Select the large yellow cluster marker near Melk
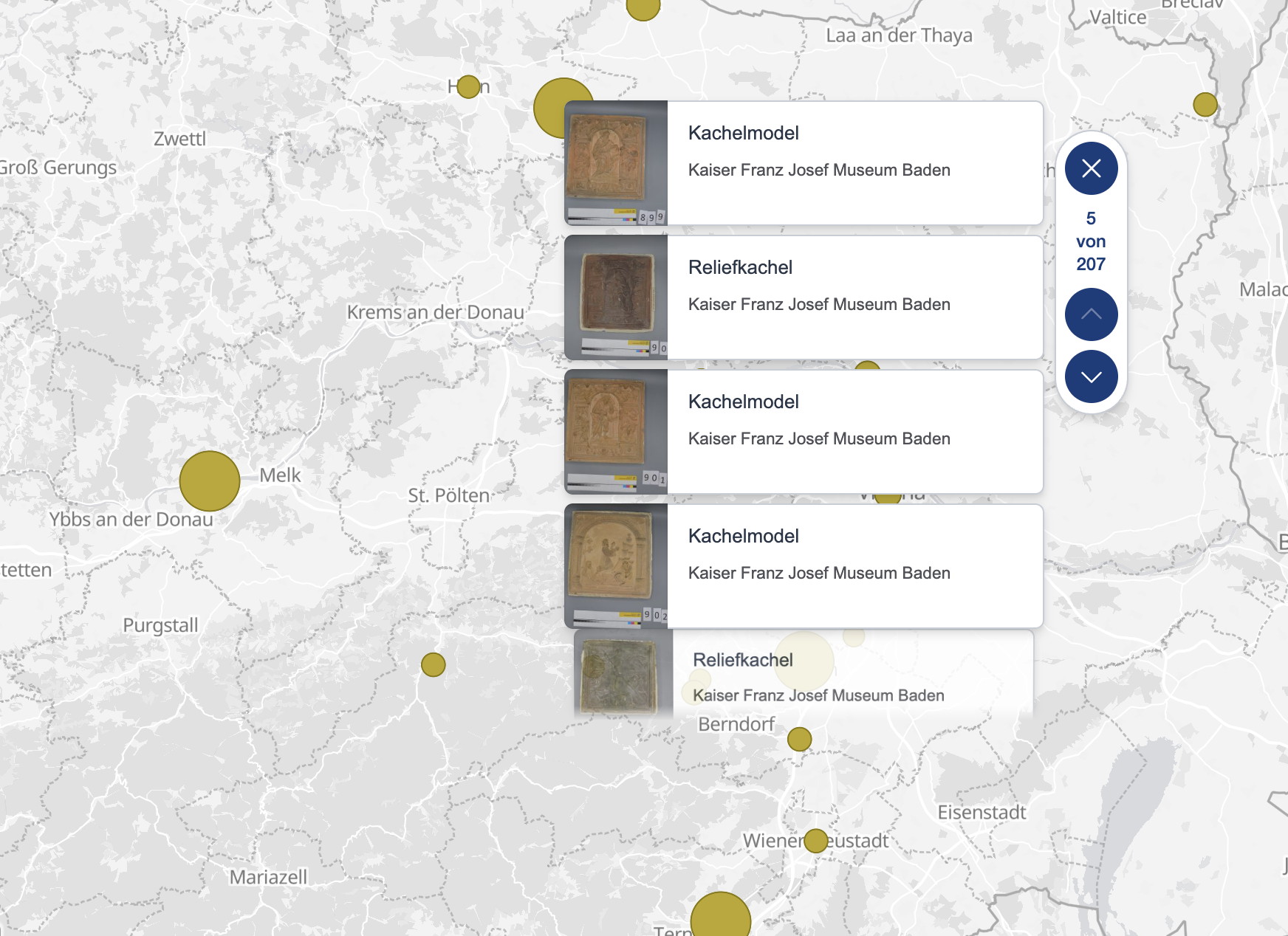The height and width of the screenshot is (936, 1288). pyautogui.click(x=210, y=481)
